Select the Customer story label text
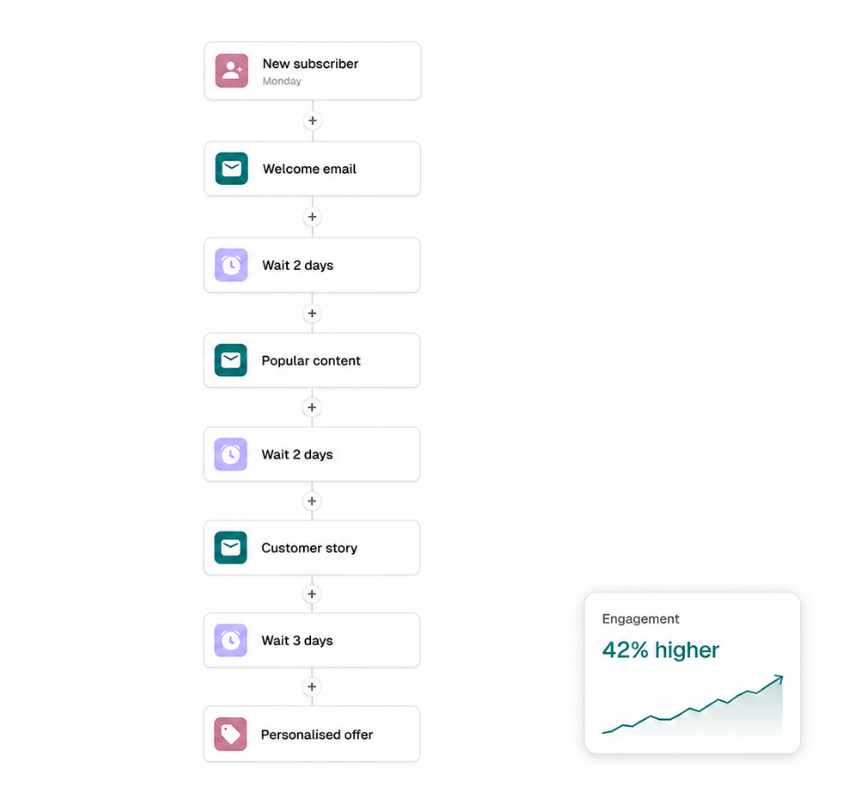 click(x=309, y=548)
